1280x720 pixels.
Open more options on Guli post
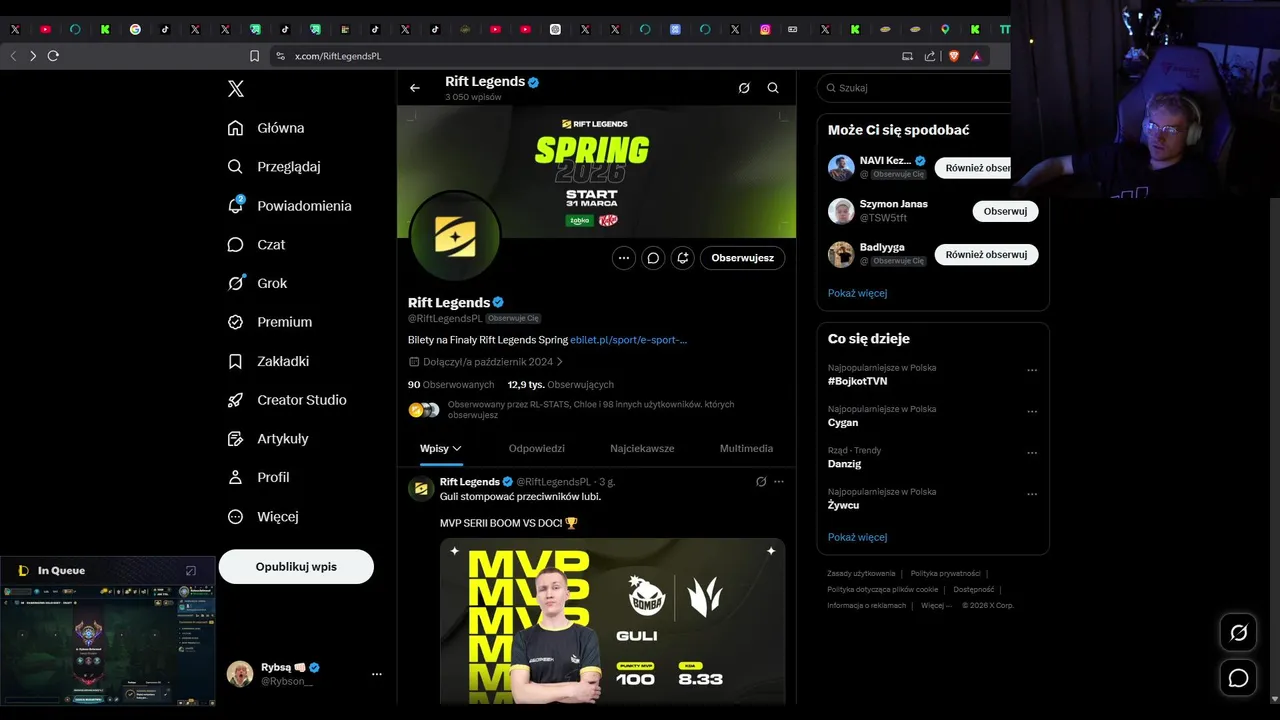point(779,482)
